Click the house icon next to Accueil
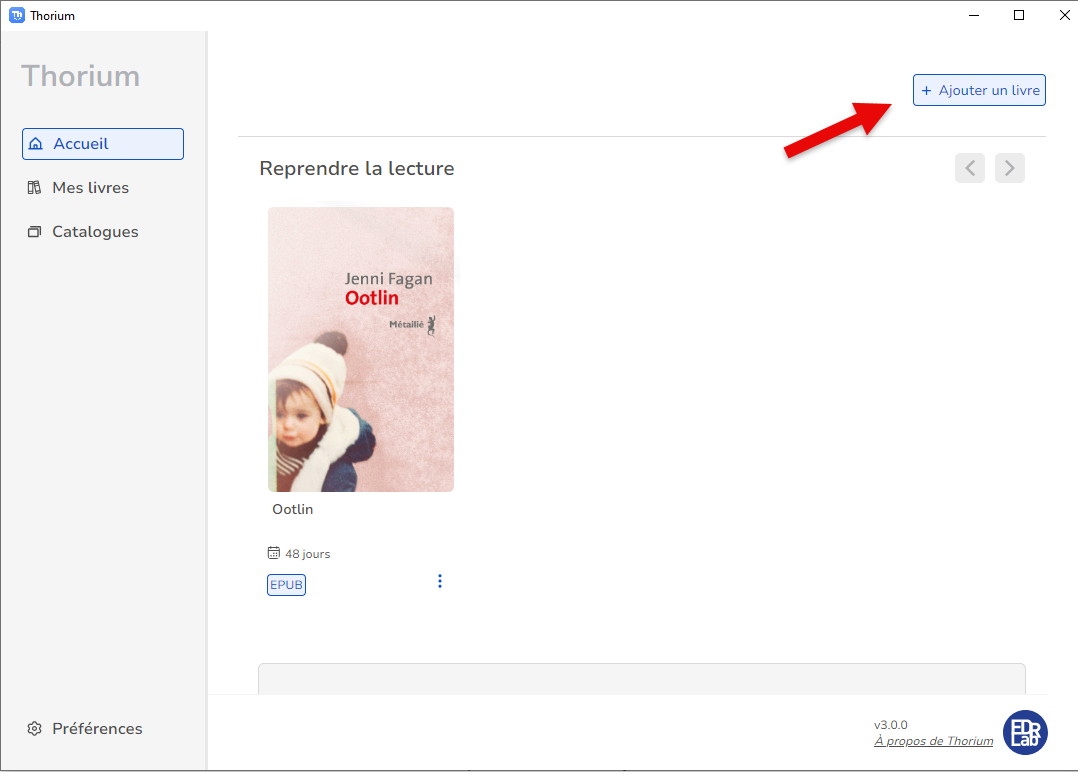The height and width of the screenshot is (772, 1078). (36, 144)
